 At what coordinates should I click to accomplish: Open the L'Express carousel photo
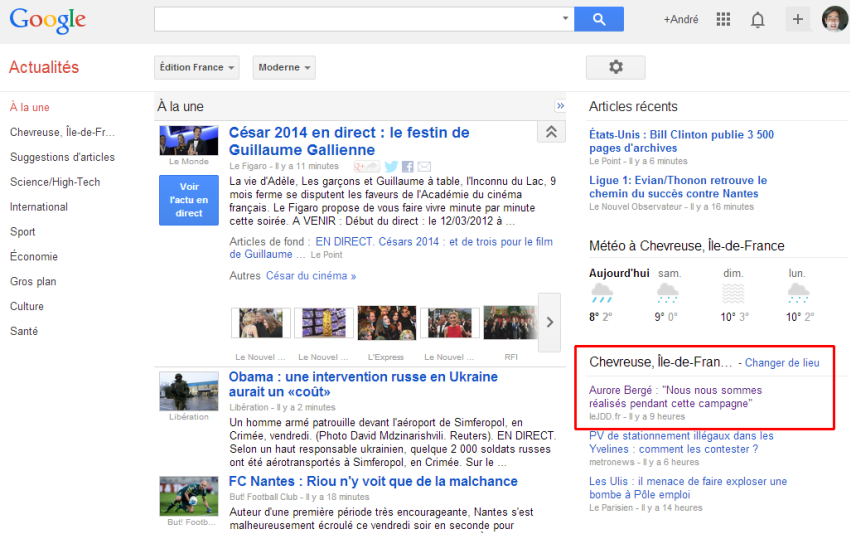(386, 322)
